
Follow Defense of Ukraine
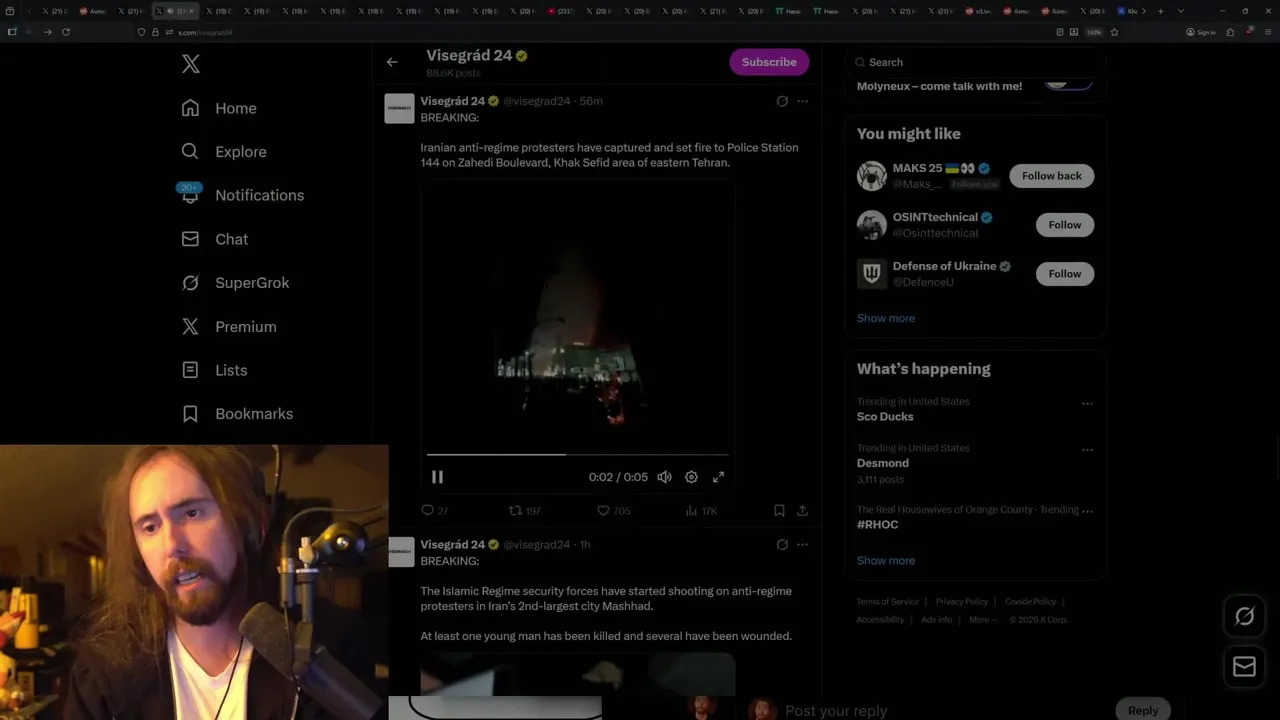(x=1064, y=274)
